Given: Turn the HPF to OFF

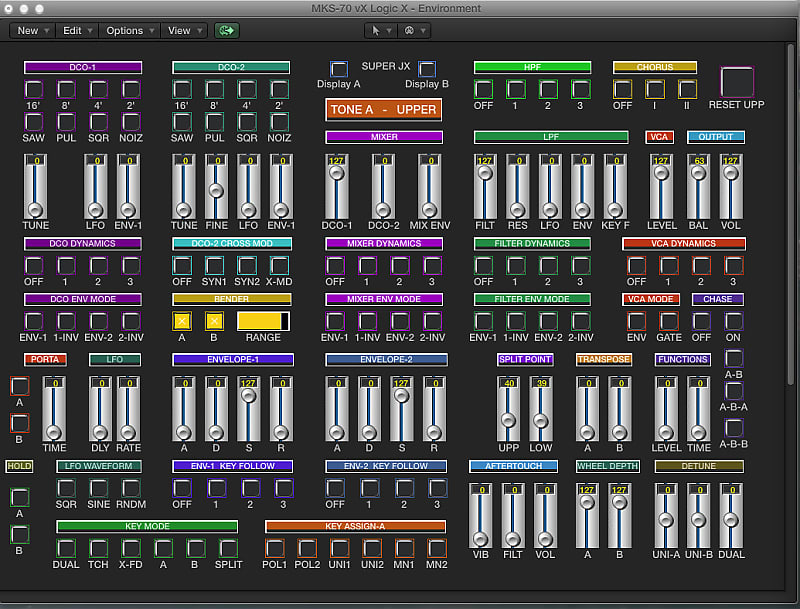Looking at the screenshot, I should (x=483, y=89).
